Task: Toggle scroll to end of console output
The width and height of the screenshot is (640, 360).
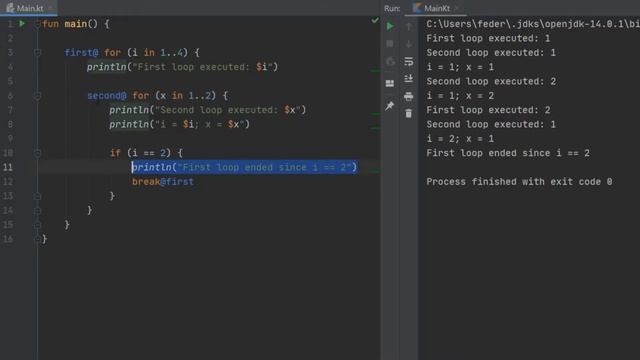Action: (x=409, y=79)
